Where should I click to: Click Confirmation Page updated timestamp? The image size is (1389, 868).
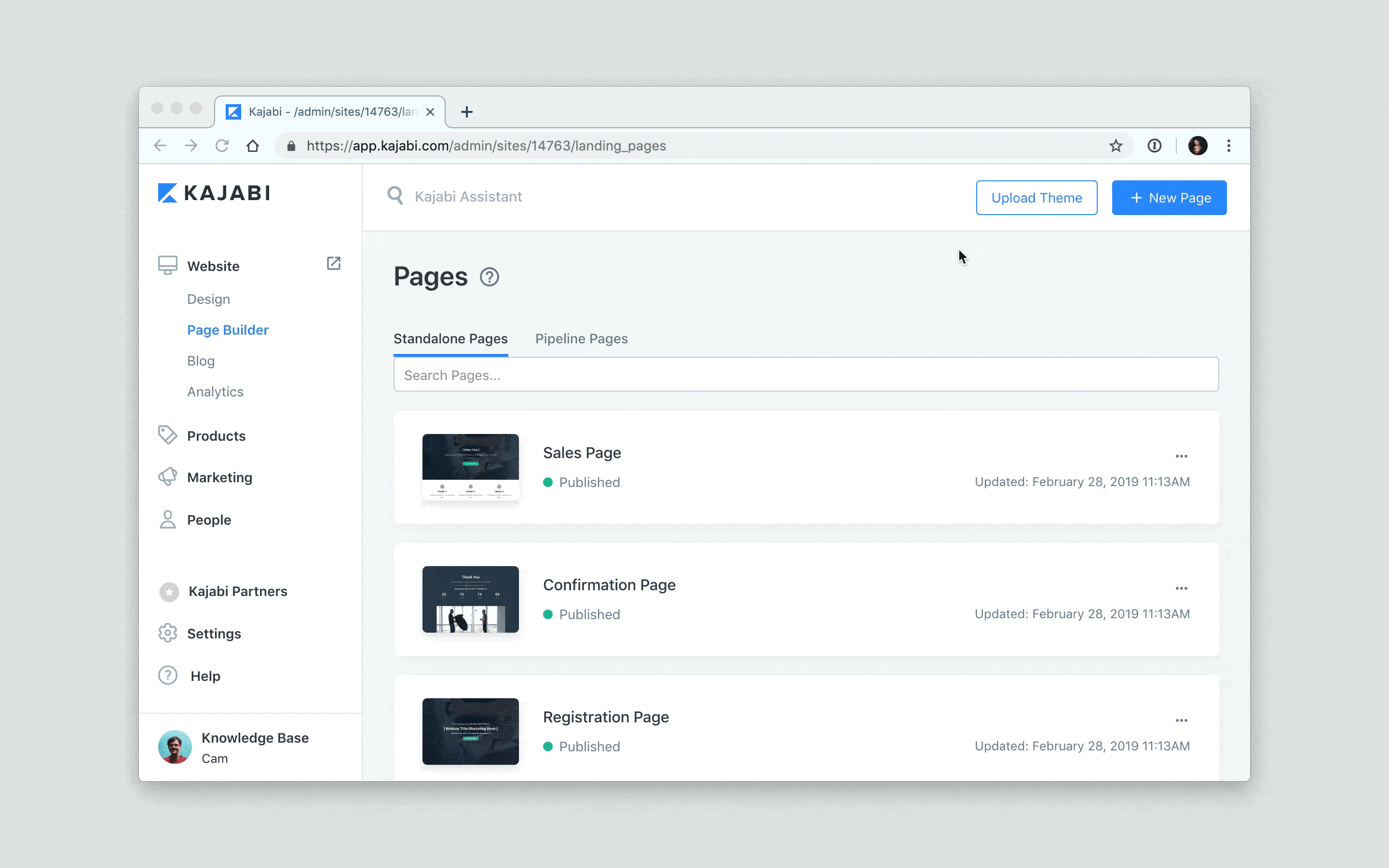[x=1082, y=614]
